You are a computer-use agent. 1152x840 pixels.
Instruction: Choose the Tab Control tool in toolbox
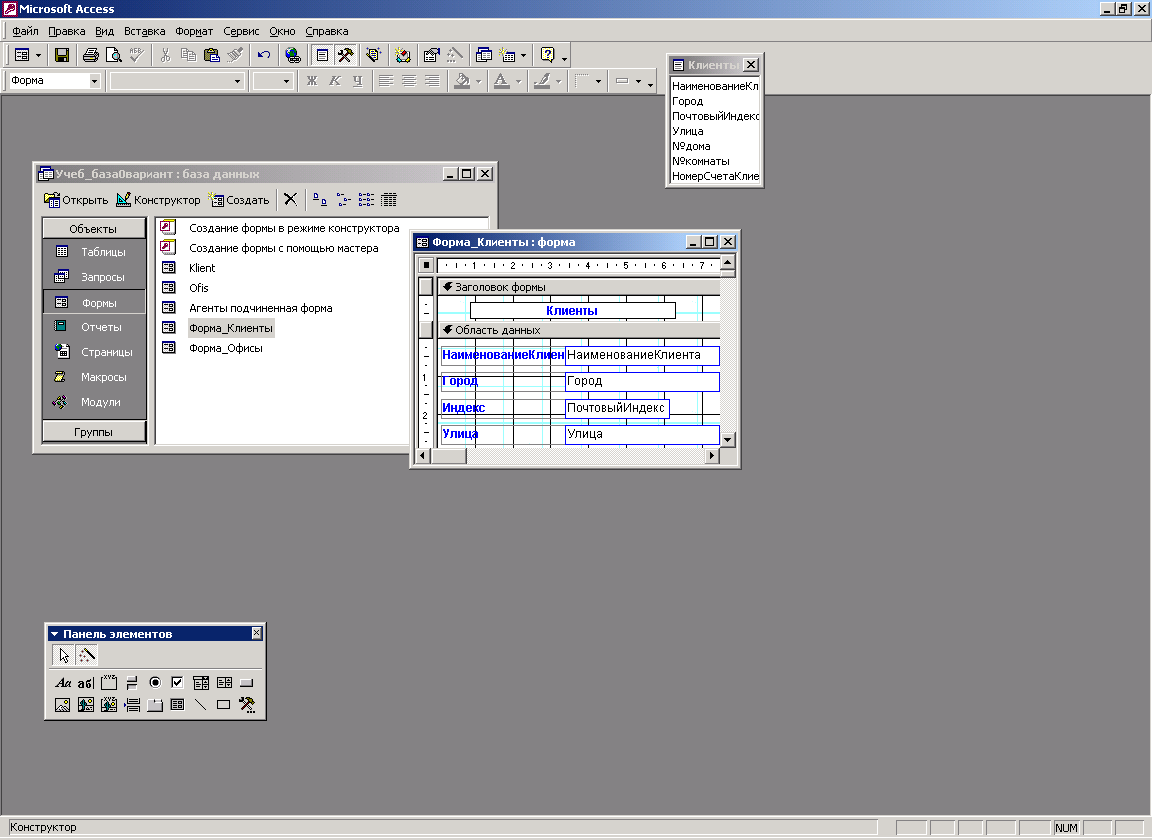click(x=155, y=705)
